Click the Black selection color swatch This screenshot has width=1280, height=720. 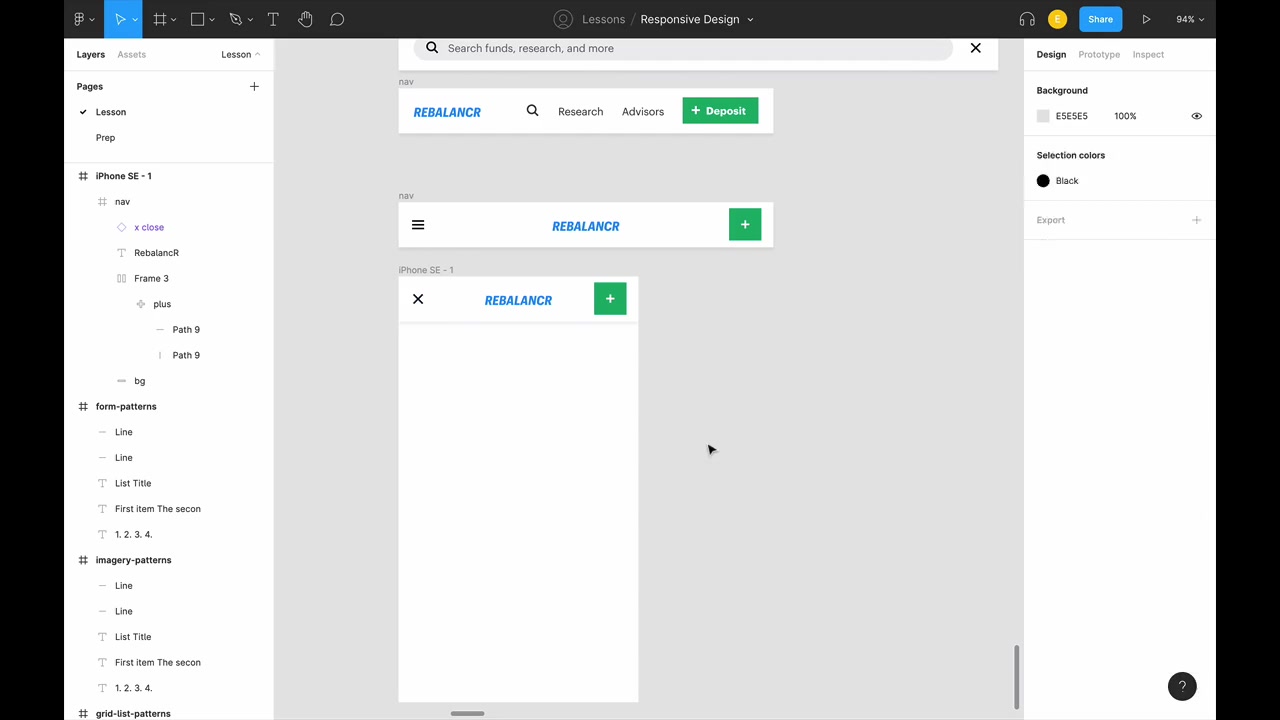pyautogui.click(x=1043, y=181)
